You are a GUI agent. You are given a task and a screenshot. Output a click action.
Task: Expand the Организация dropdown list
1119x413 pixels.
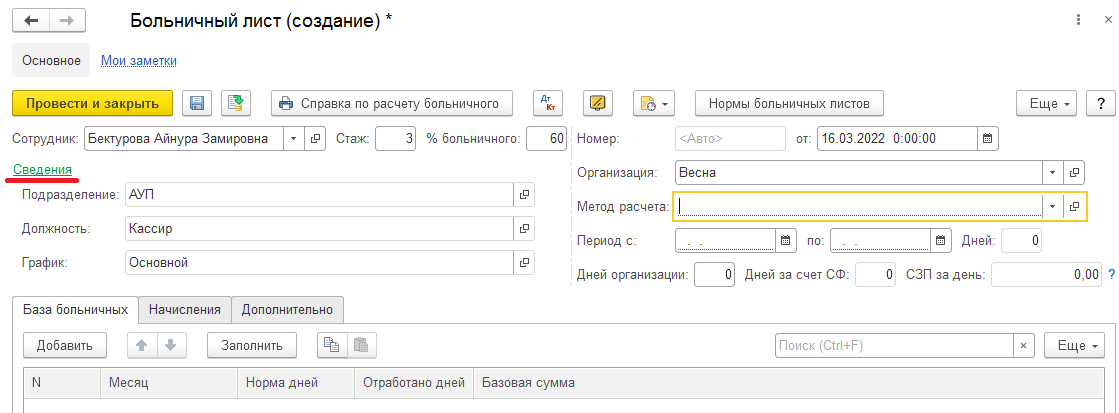[x=1052, y=172]
